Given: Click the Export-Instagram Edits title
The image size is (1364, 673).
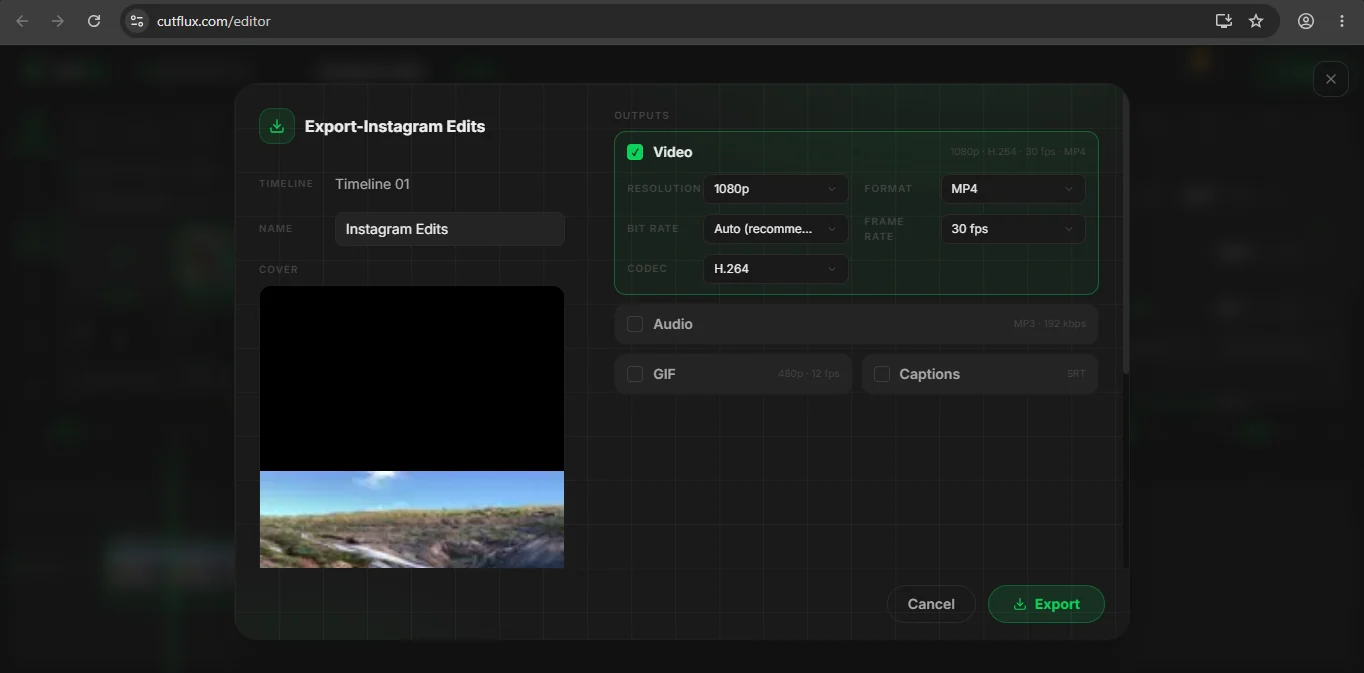Looking at the screenshot, I should click(x=395, y=126).
